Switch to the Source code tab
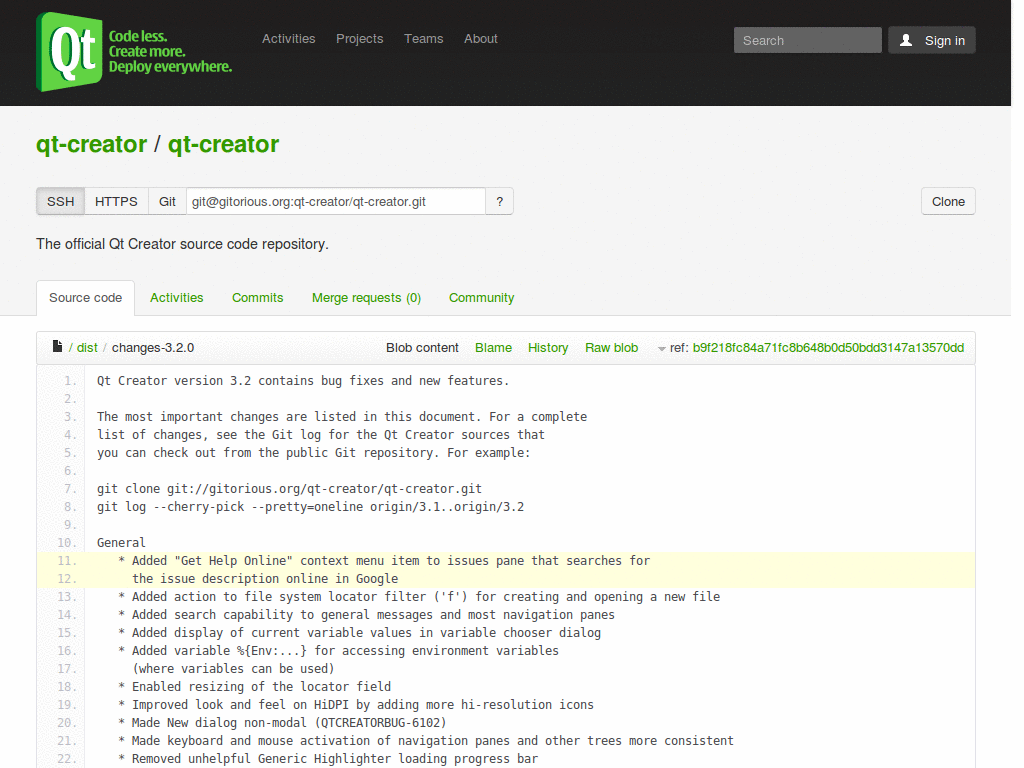The image size is (1024, 768). tap(86, 298)
